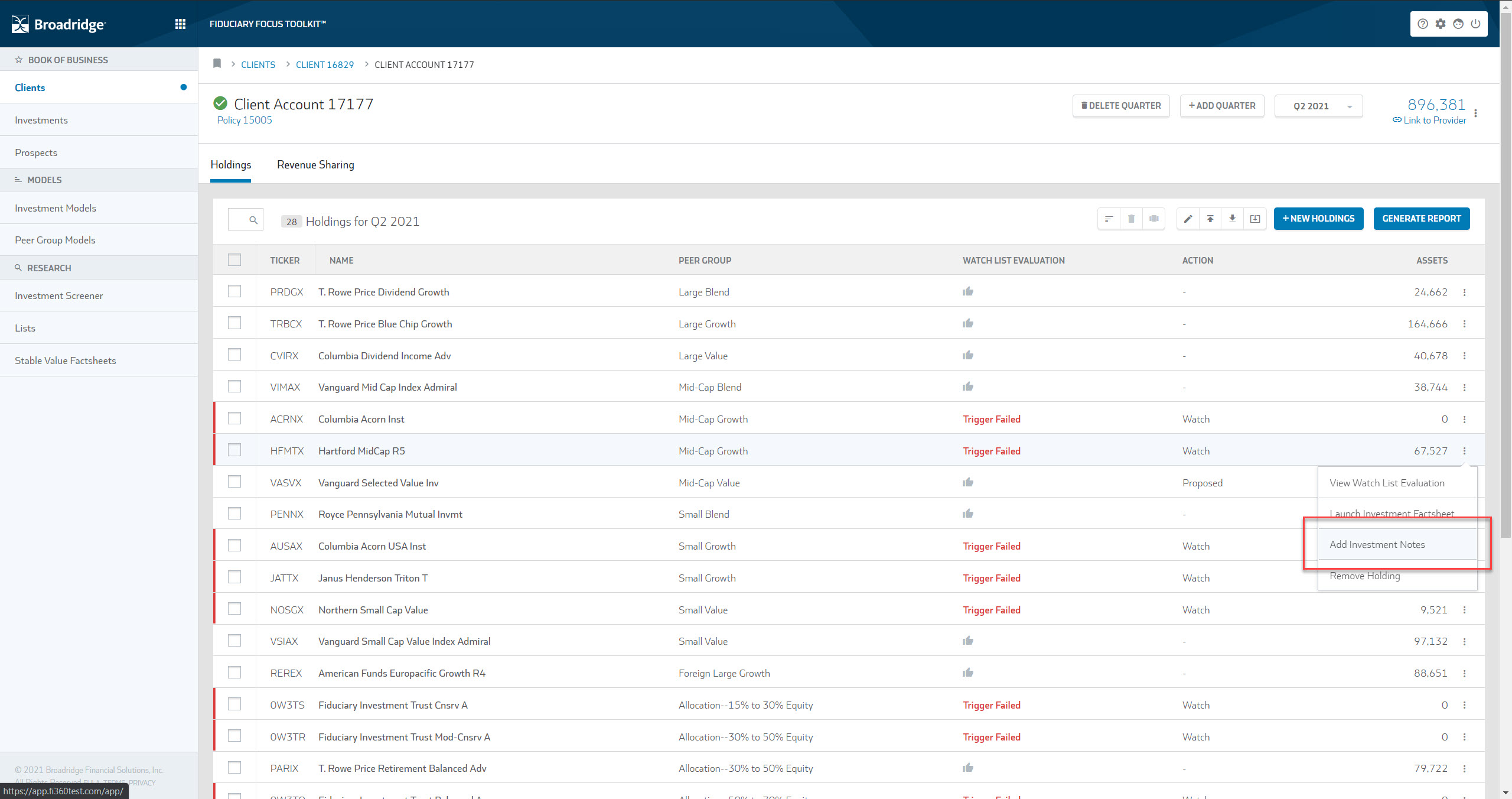Viewport: 1512px width, 799px height.
Task: Check the select-all checkbox in table header
Action: [x=234, y=260]
